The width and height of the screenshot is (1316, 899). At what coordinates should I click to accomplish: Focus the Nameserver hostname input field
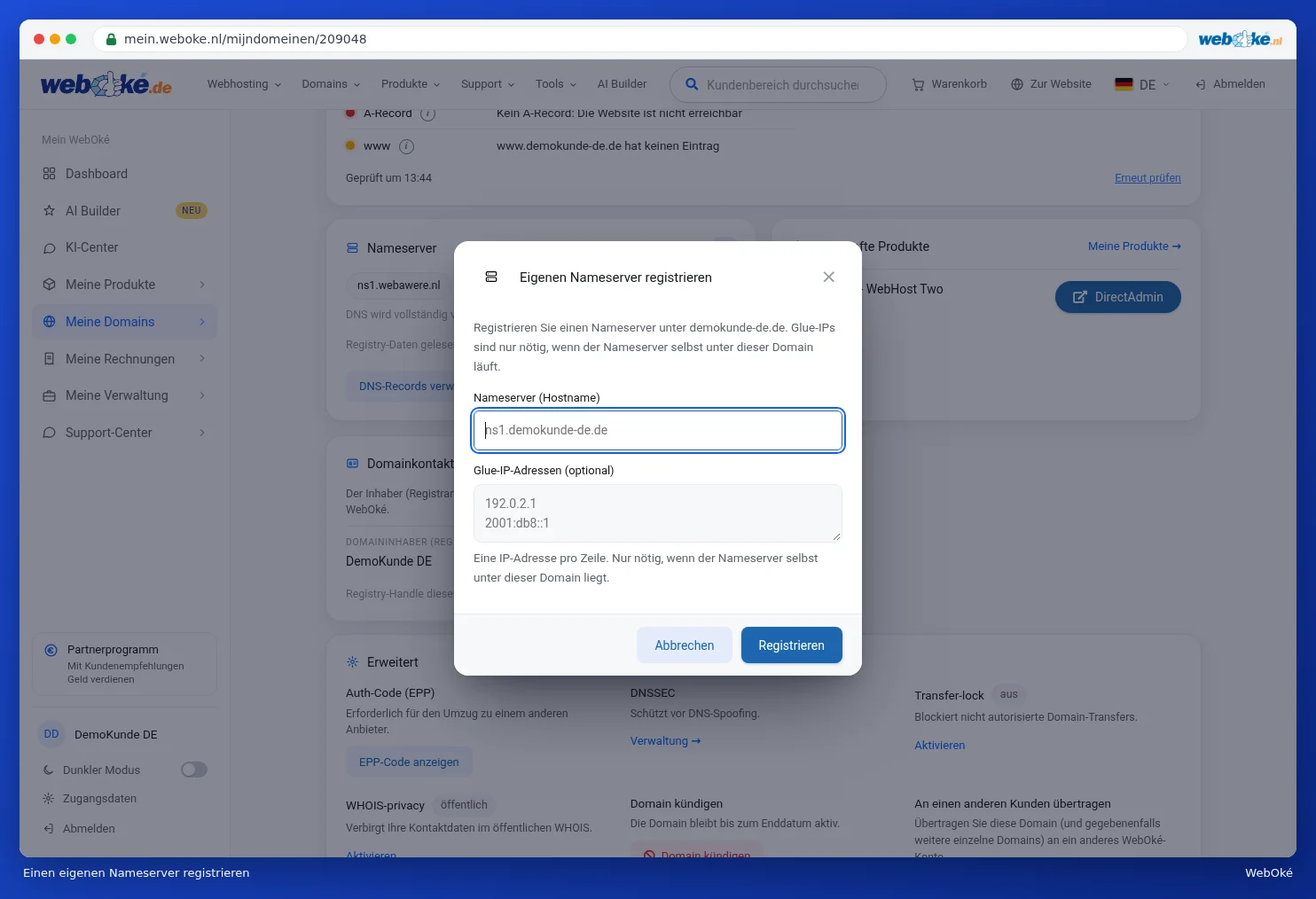click(657, 430)
